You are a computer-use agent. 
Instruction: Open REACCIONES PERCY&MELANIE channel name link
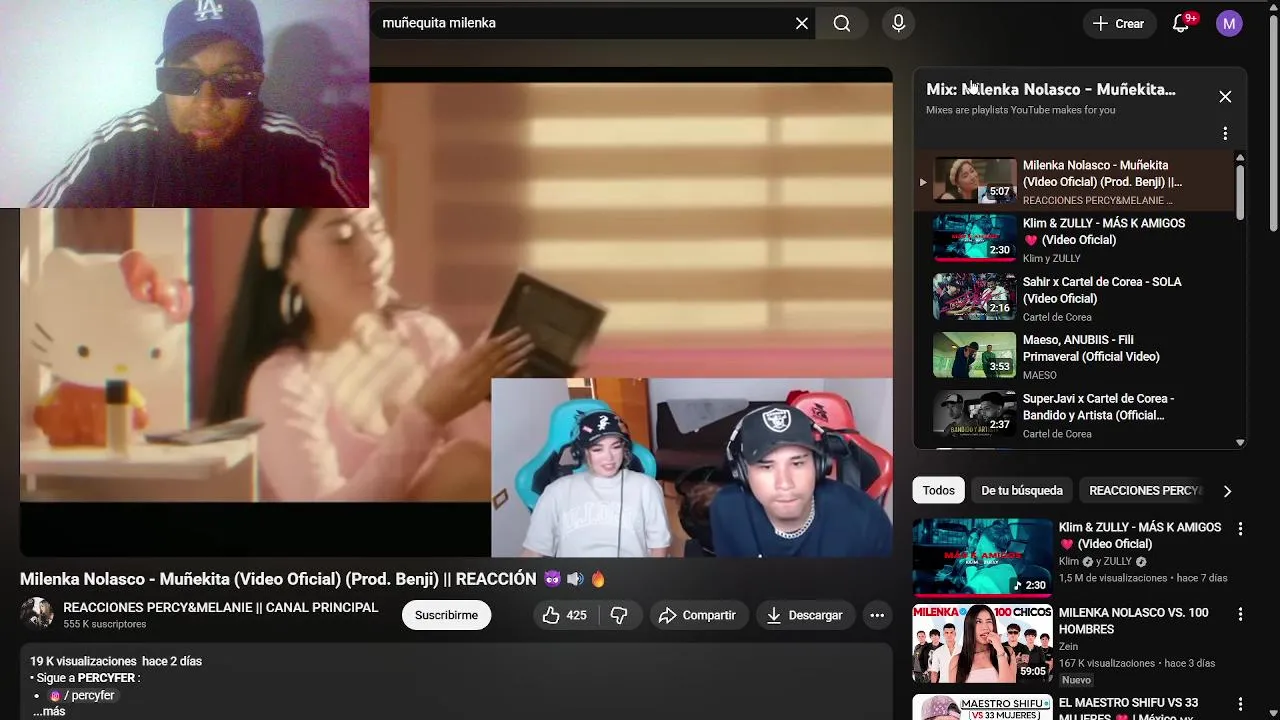pyautogui.click(x=221, y=607)
